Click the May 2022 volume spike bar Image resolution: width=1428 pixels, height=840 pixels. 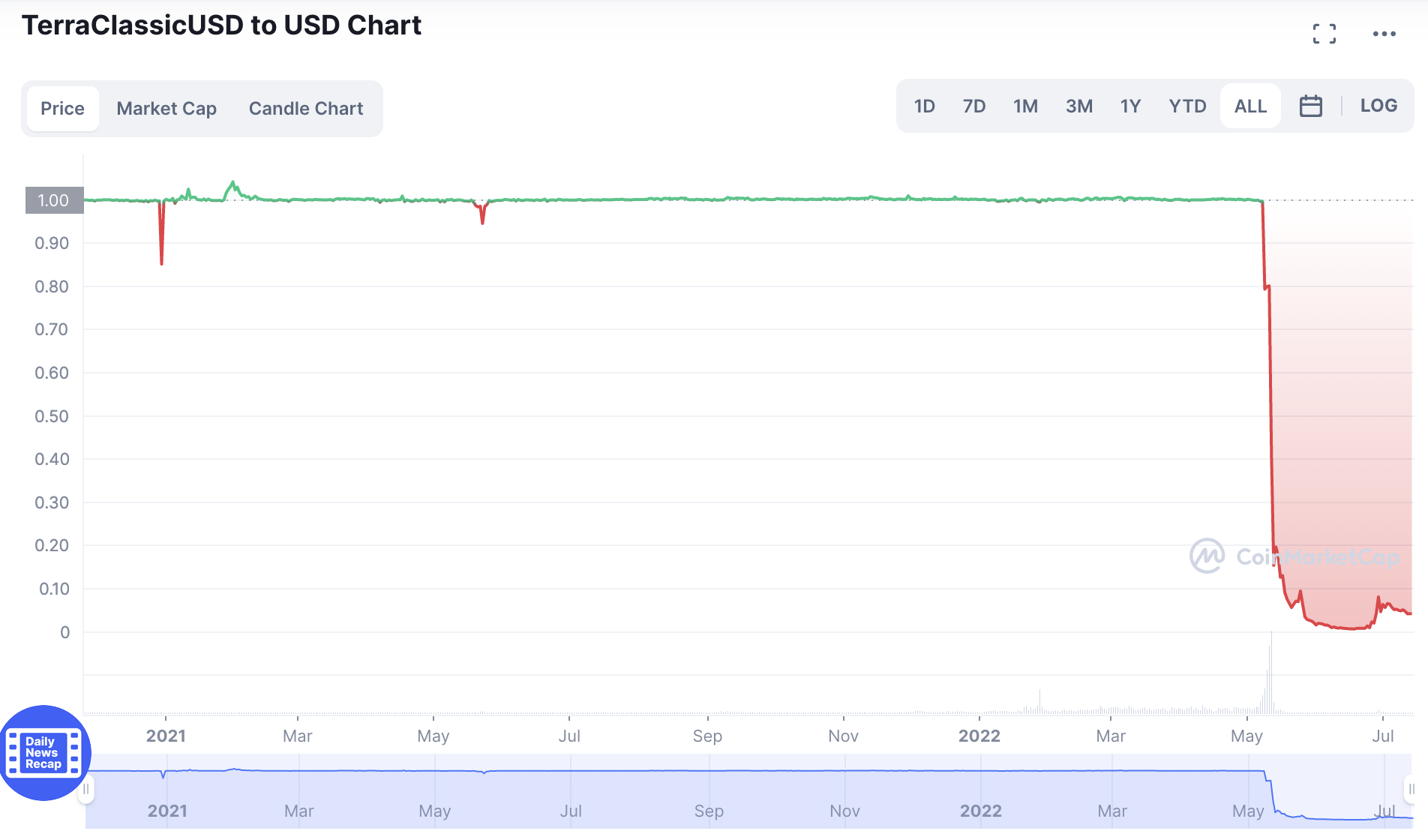(x=1270, y=675)
